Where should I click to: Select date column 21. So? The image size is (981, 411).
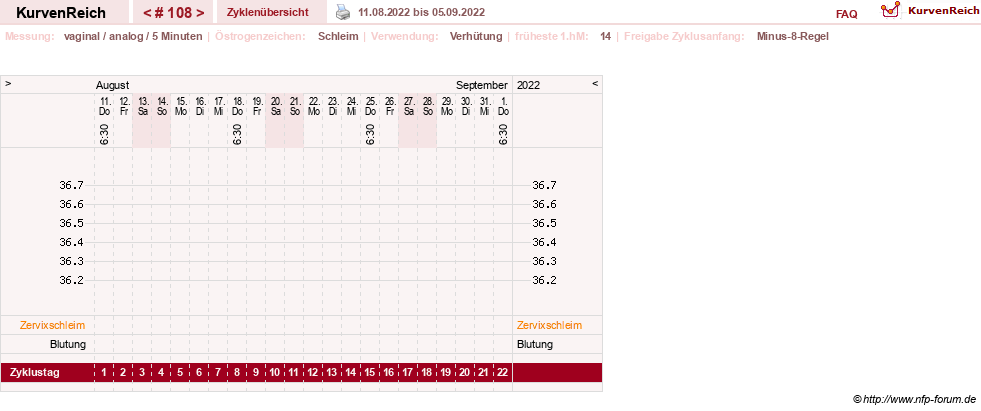(x=295, y=106)
